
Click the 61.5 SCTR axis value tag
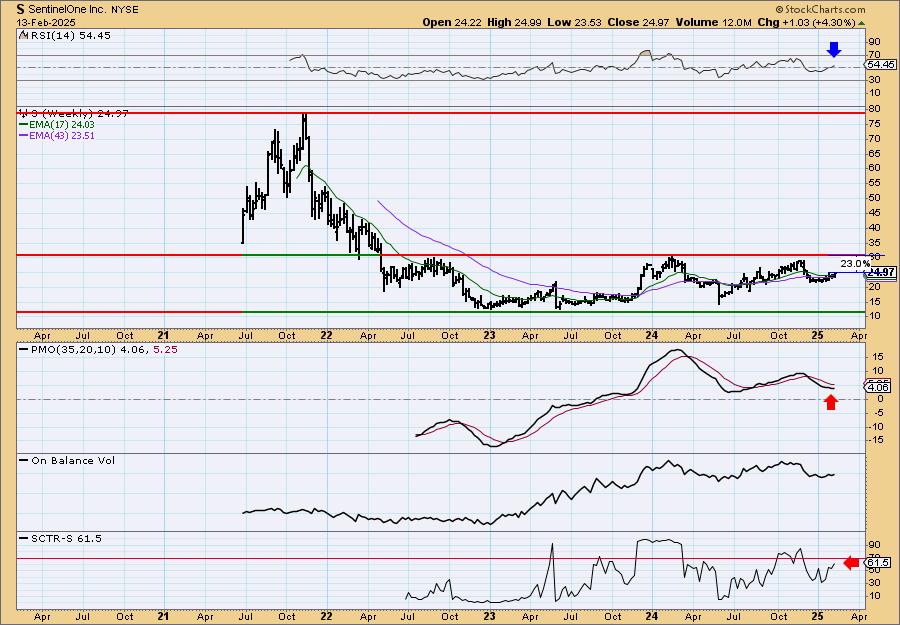point(880,563)
